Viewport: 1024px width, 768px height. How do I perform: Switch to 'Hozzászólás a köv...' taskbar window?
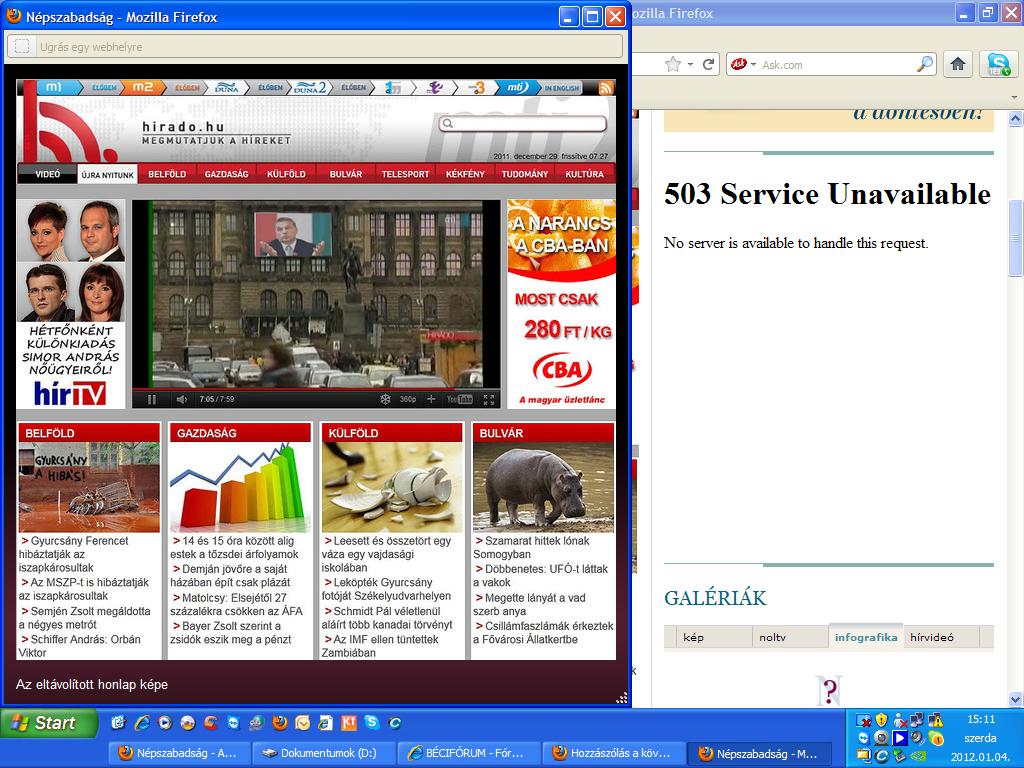click(613, 753)
